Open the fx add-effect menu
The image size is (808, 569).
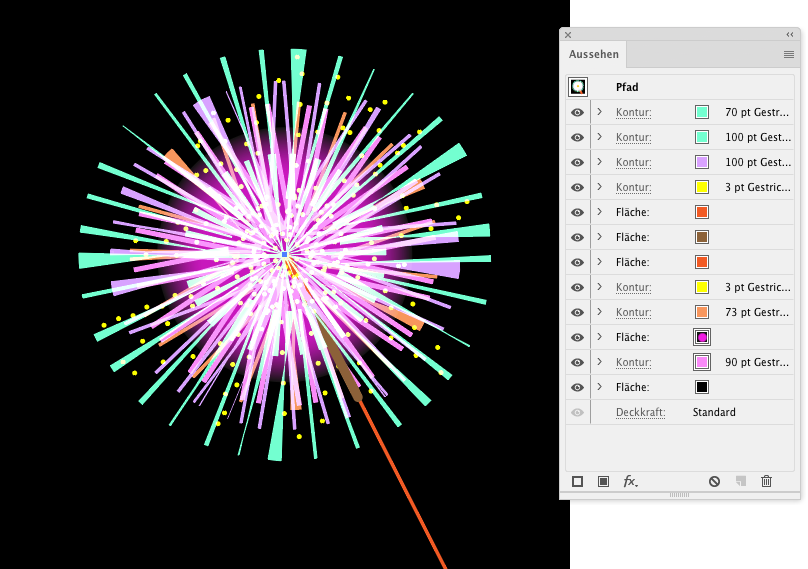(x=630, y=481)
